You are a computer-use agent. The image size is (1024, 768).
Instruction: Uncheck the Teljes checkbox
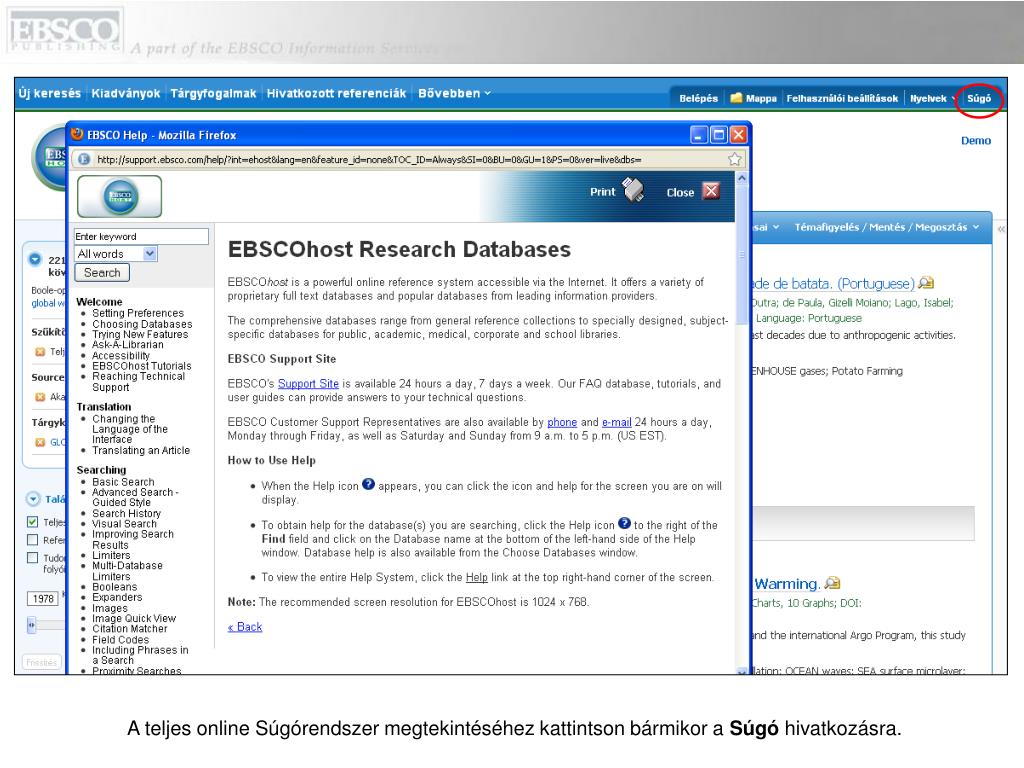32,522
